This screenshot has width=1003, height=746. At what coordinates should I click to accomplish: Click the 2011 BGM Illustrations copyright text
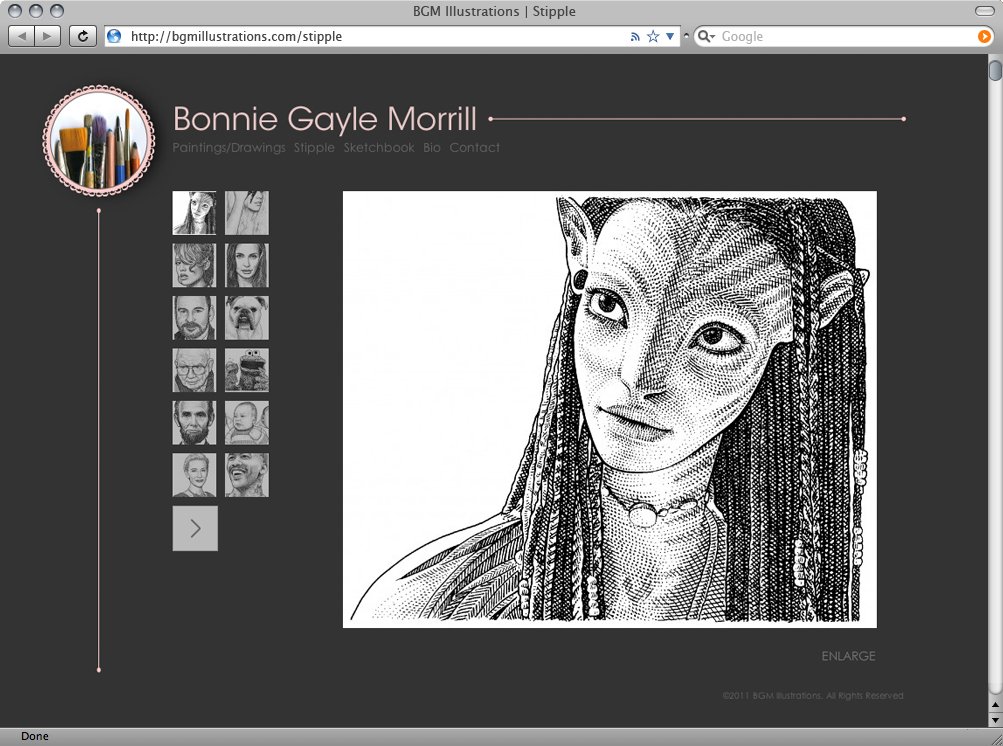point(813,695)
